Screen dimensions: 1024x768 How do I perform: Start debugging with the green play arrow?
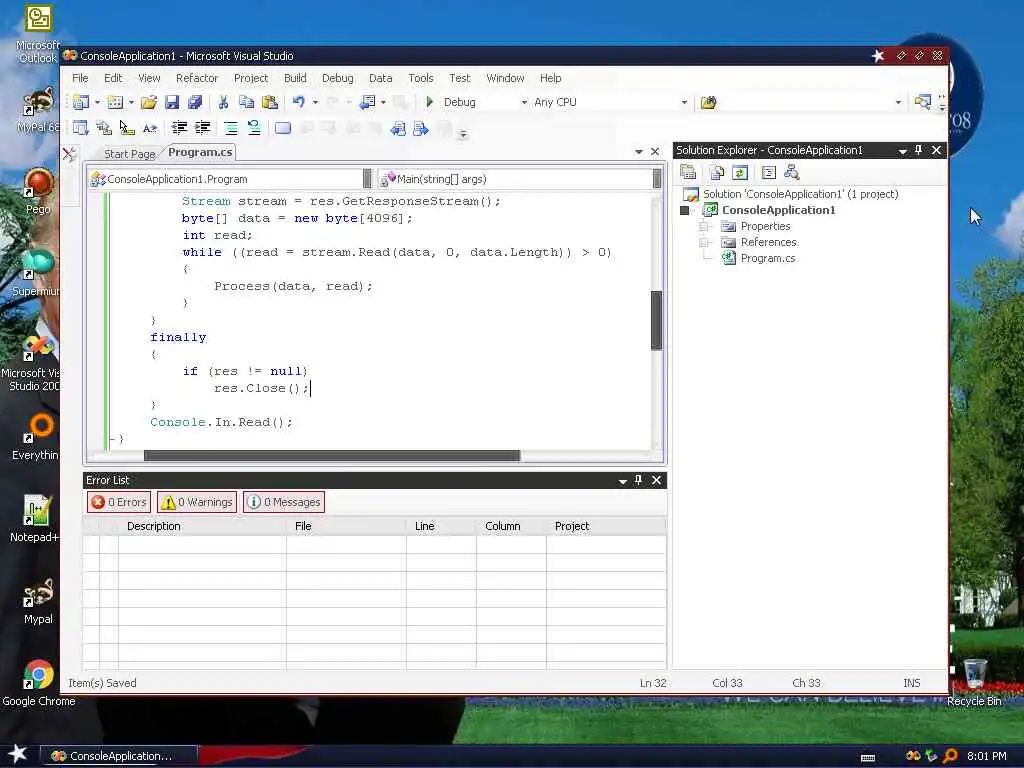(x=430, y=102)
